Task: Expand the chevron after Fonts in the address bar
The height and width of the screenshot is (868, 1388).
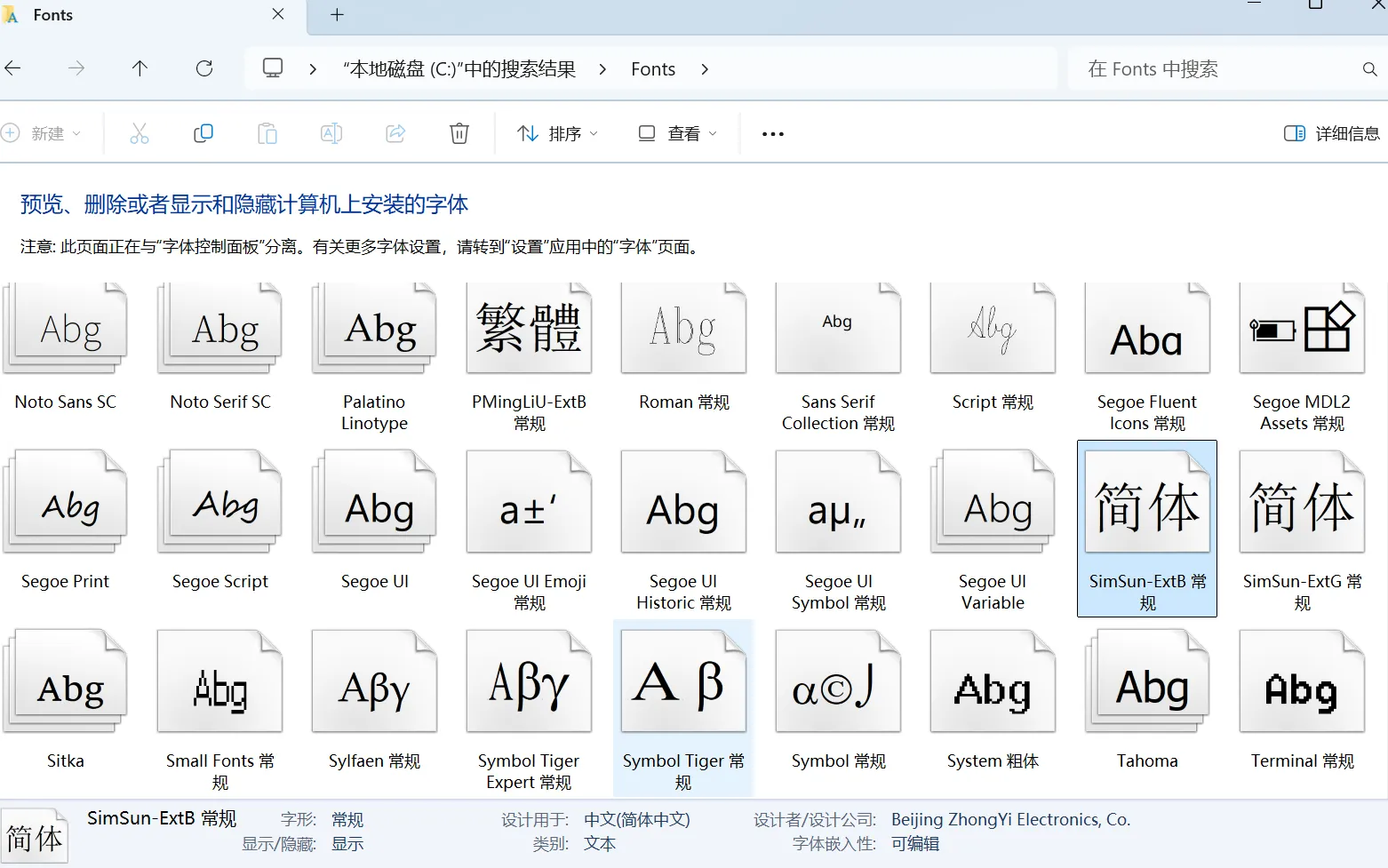Action: 705,69
